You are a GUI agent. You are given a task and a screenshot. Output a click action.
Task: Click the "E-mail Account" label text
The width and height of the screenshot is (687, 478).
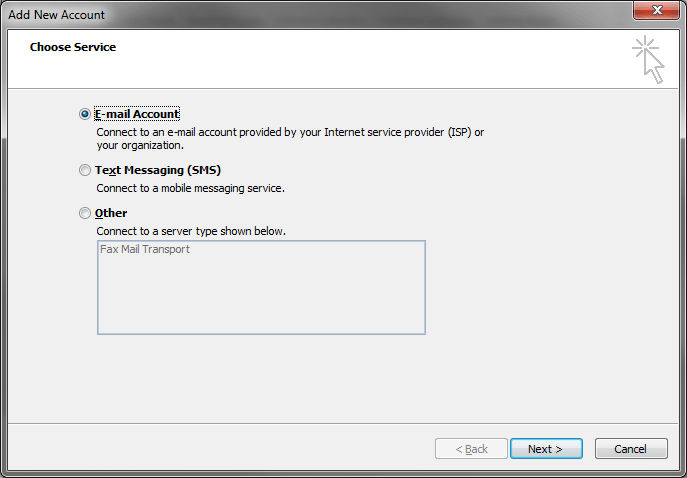click(x=137, y=114)
